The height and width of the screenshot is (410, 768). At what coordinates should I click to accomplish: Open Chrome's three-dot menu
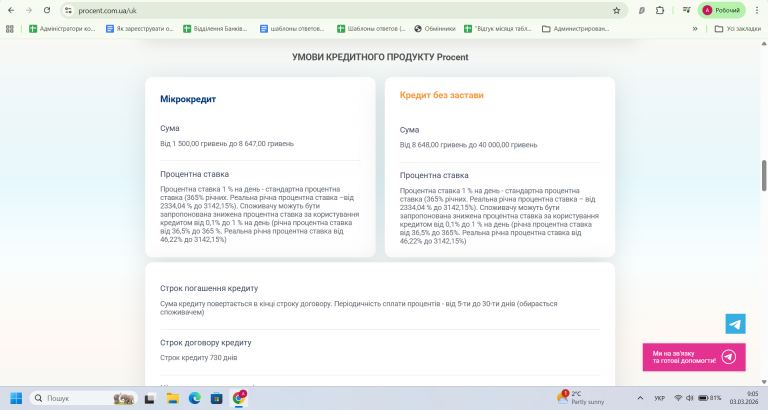pyautogui.click(x=757, y=10)
